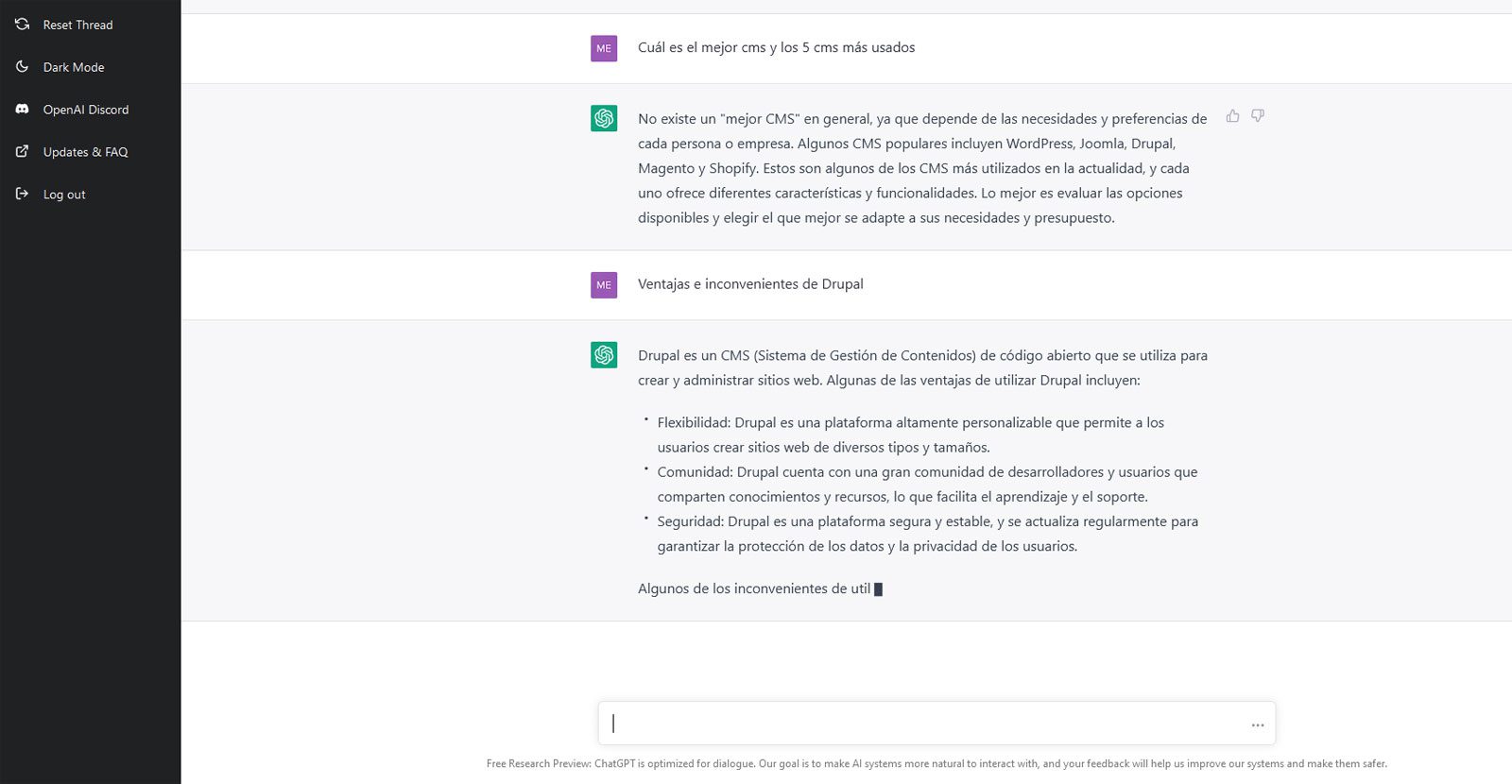Click the ME avatar beside "Cuál es el mejor cms"

pyautogui.click(x=604, y=48)
